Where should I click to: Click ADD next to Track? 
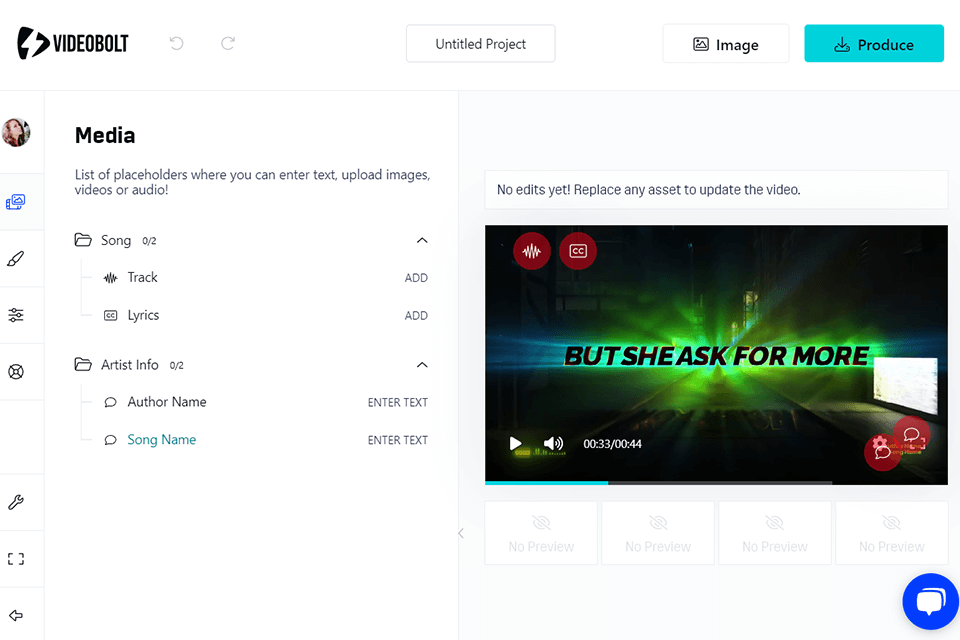[416, 278]
